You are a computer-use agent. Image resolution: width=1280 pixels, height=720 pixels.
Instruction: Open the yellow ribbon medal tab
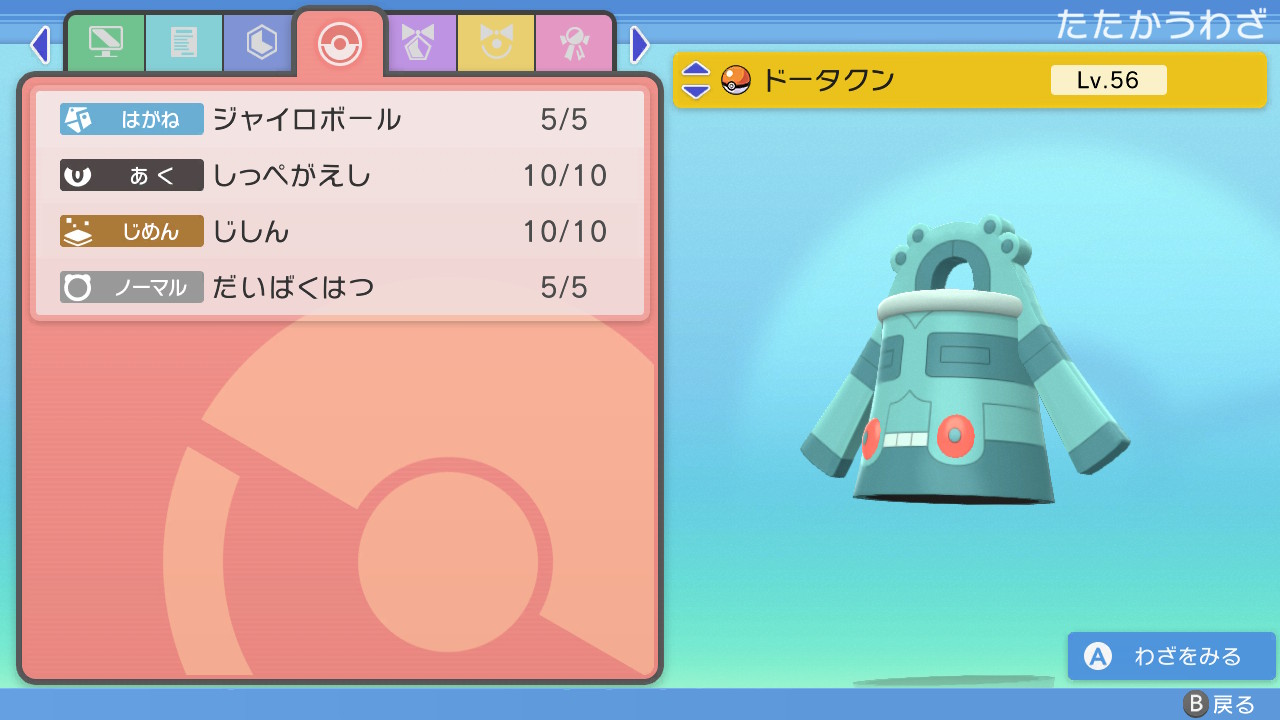496,44
